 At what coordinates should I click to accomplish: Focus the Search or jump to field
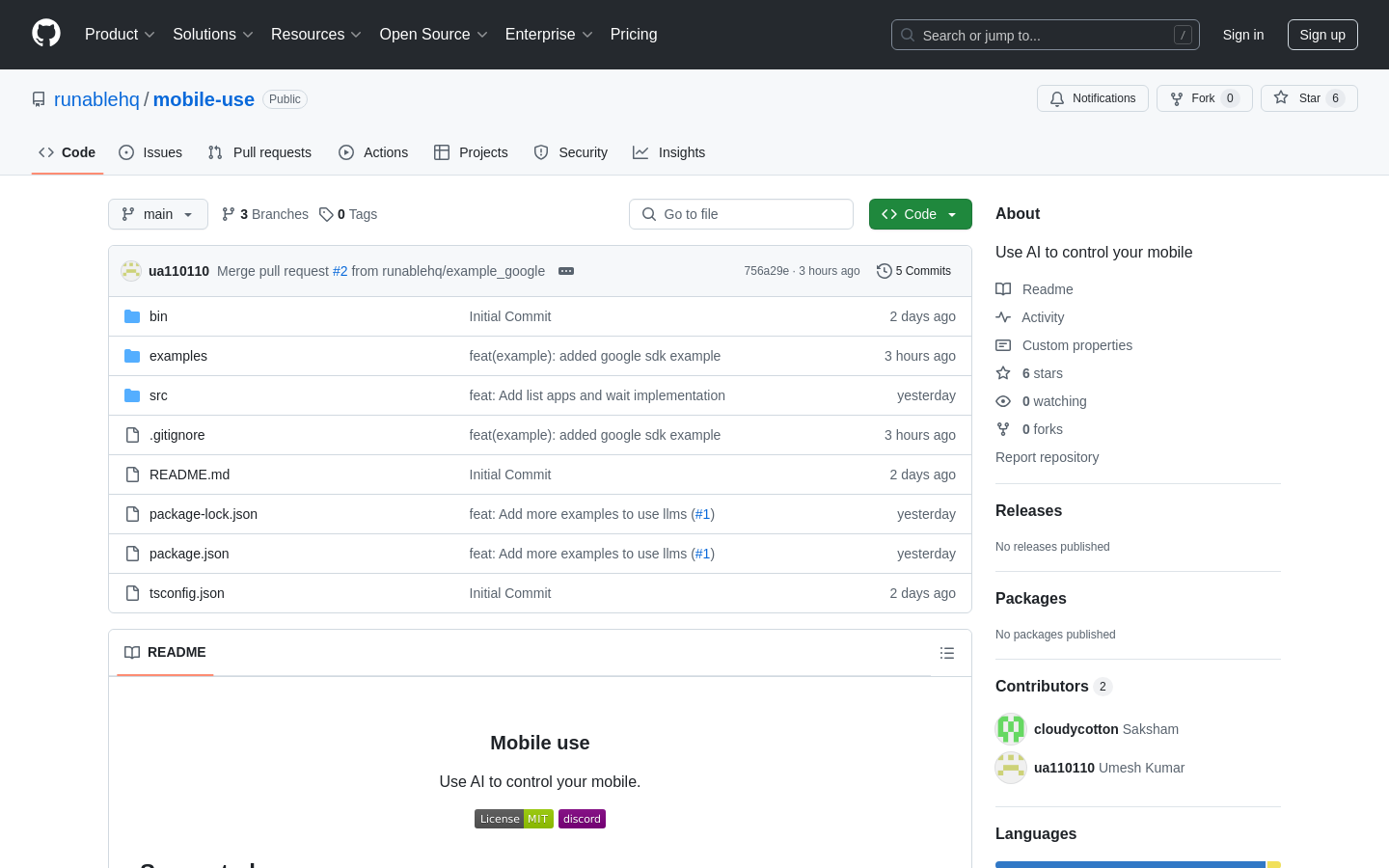click(x=1046, y=35)
